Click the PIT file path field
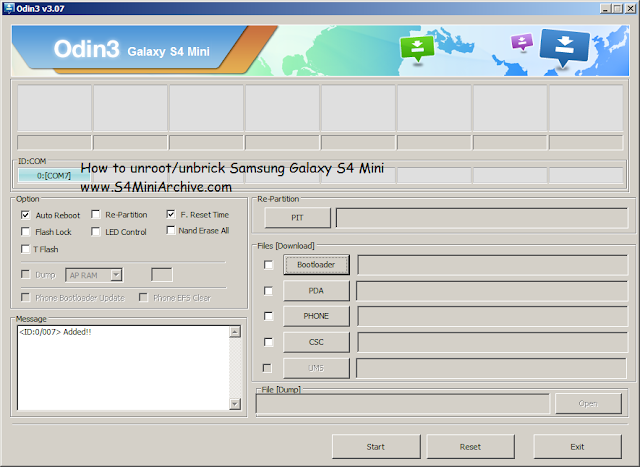 point(482,218)
